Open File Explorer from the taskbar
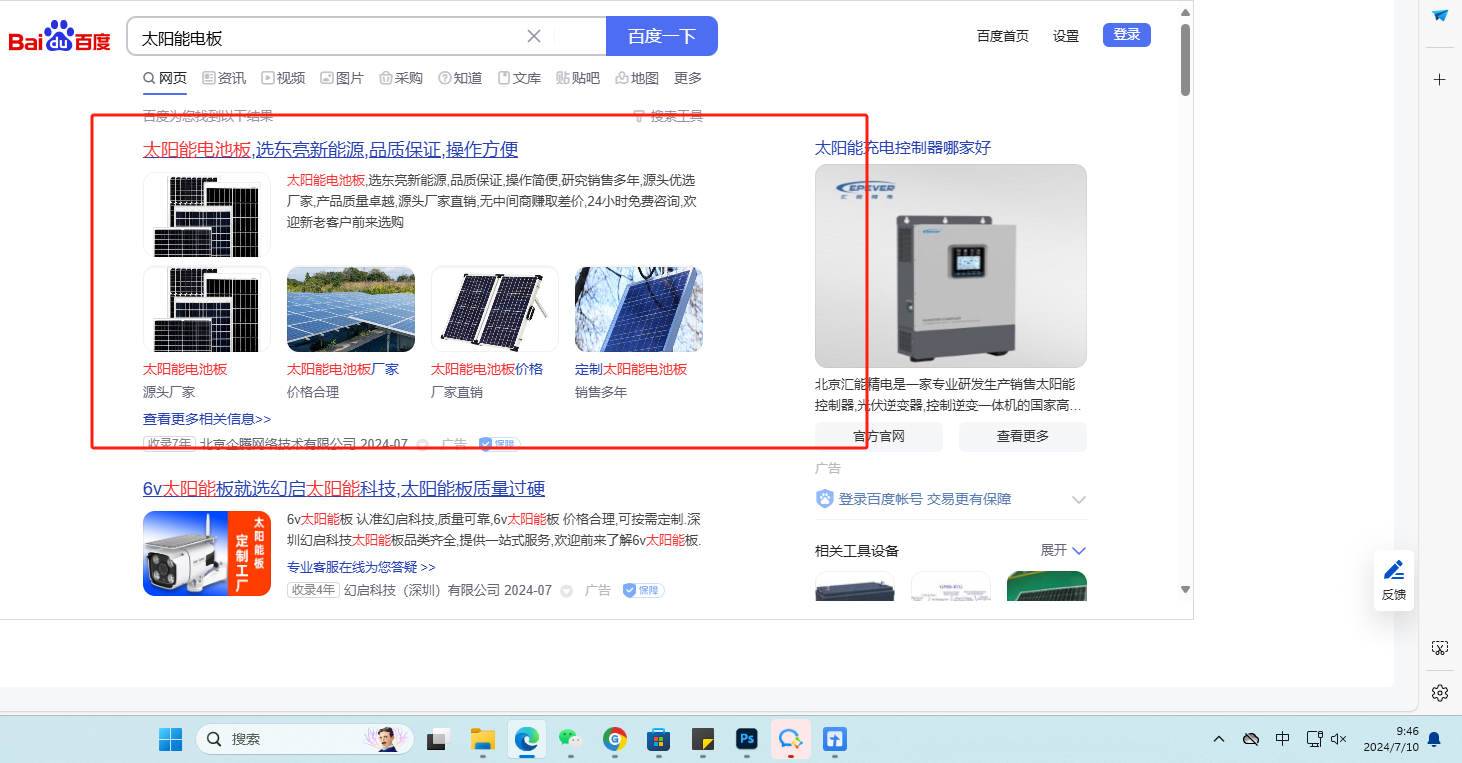The width and height of the screenshot is (1462, 763). point(483,739)
